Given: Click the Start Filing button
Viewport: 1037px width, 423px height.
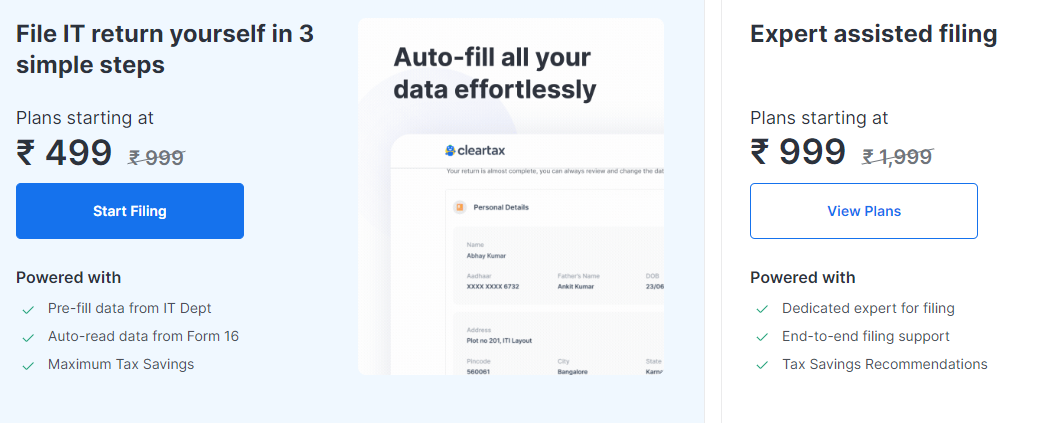Looking at the screenshot, I should coord(130,211).
